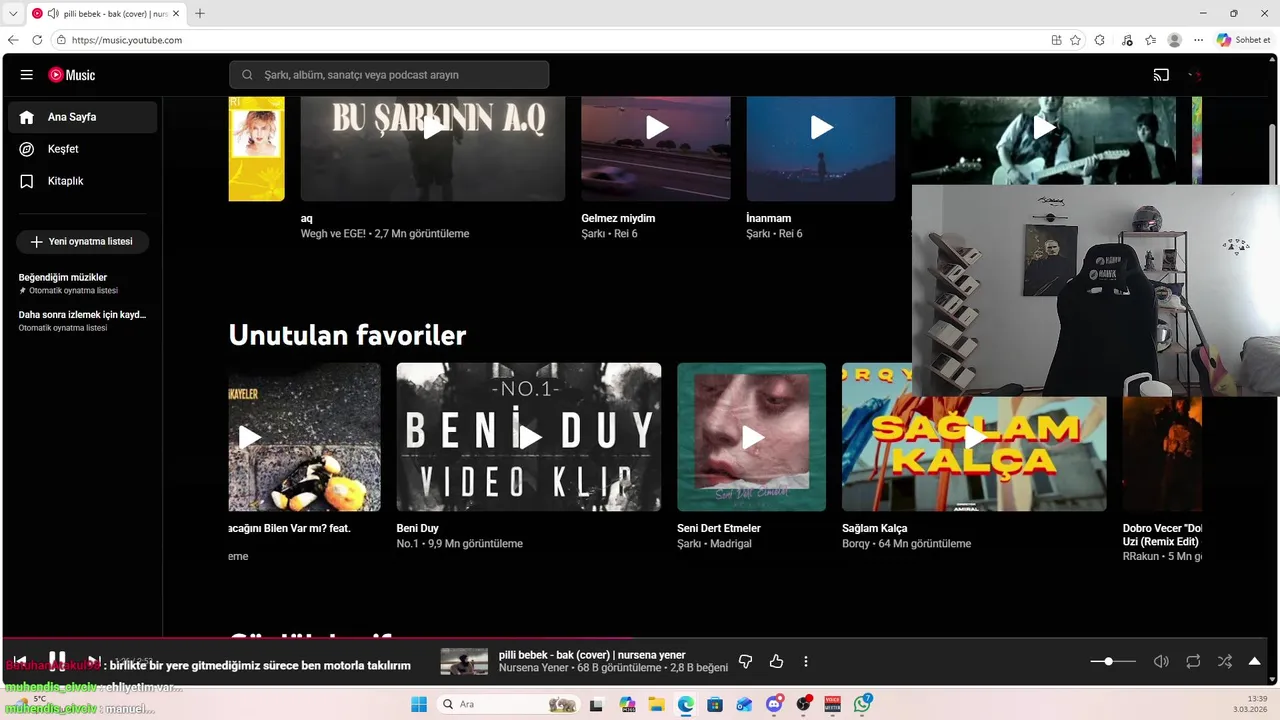Refresh the browser page
The width and height of the screenshot is (1280, 720).
pos(38,40)
